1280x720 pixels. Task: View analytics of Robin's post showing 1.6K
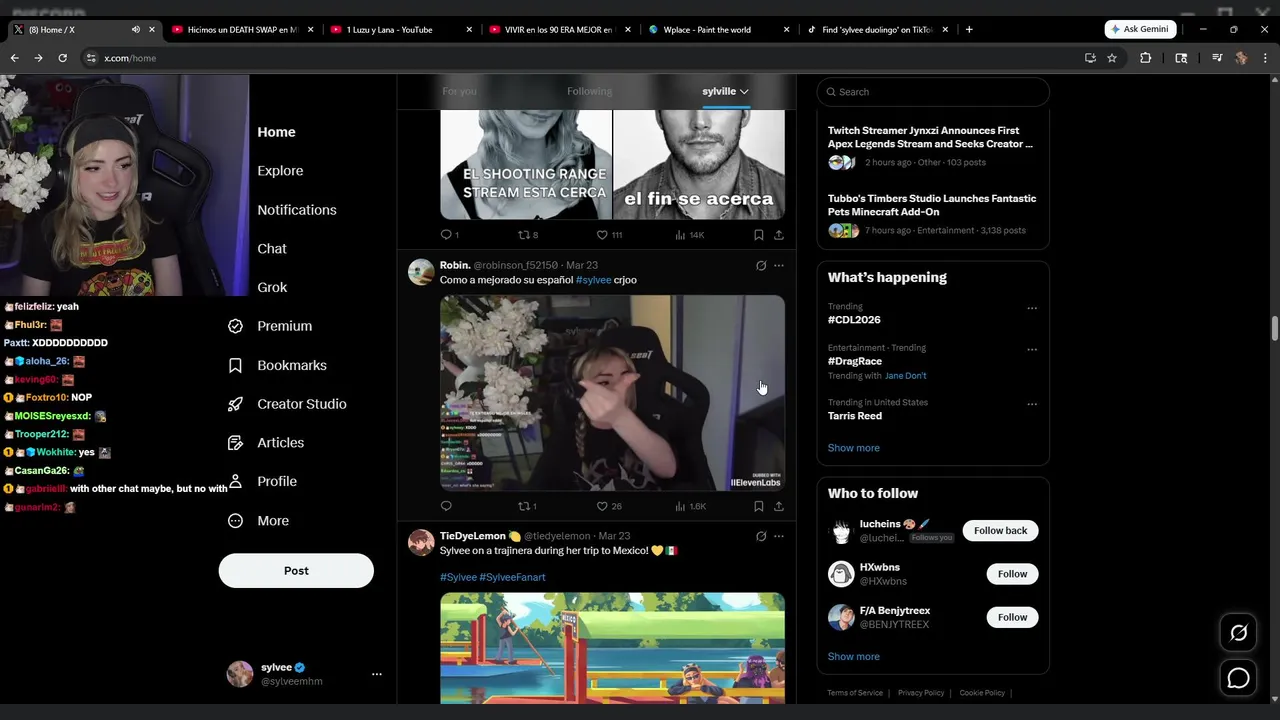click(690, 506)
